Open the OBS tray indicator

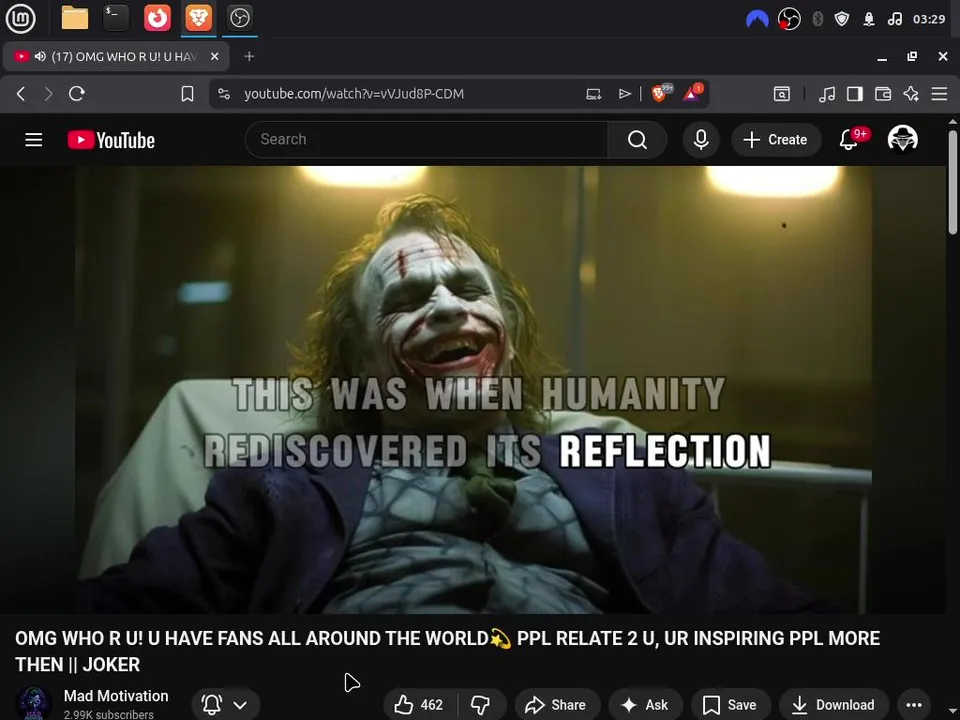point(789,19)
